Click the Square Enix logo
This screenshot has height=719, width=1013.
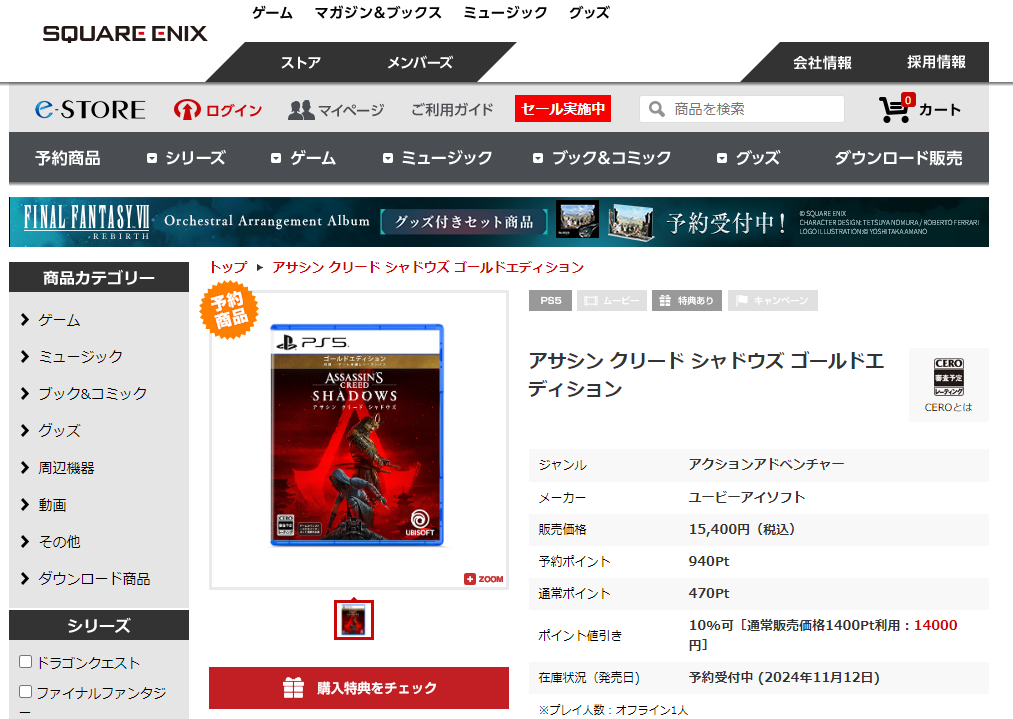click(x=125, y=34)
